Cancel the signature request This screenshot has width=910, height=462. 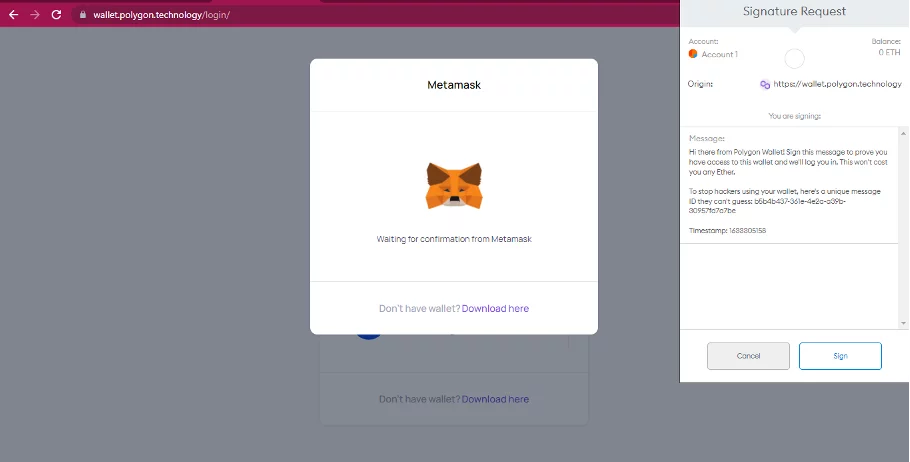point(748,356)
